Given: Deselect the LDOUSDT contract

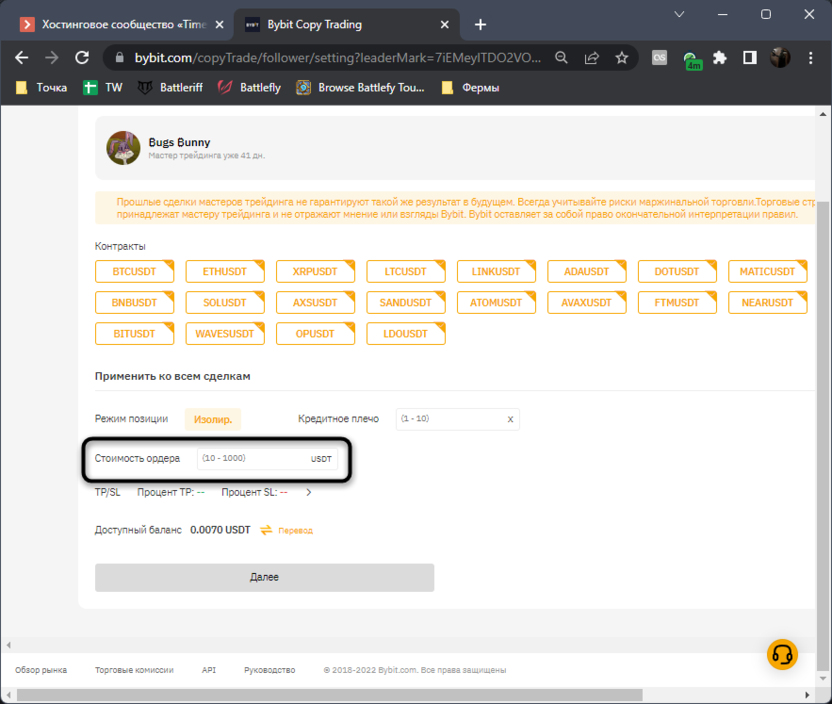Looking at the screenshot, I should pos(405,333).
